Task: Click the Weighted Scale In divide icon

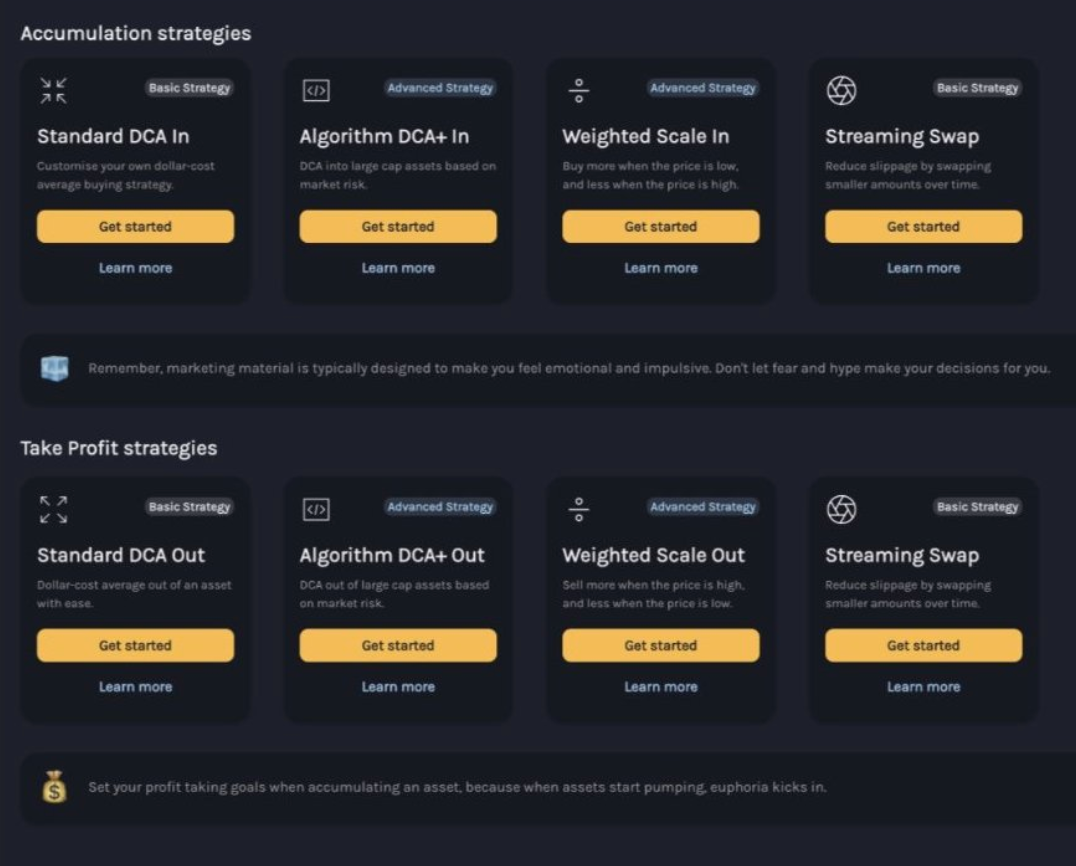Action: click(x=579, y=91)
